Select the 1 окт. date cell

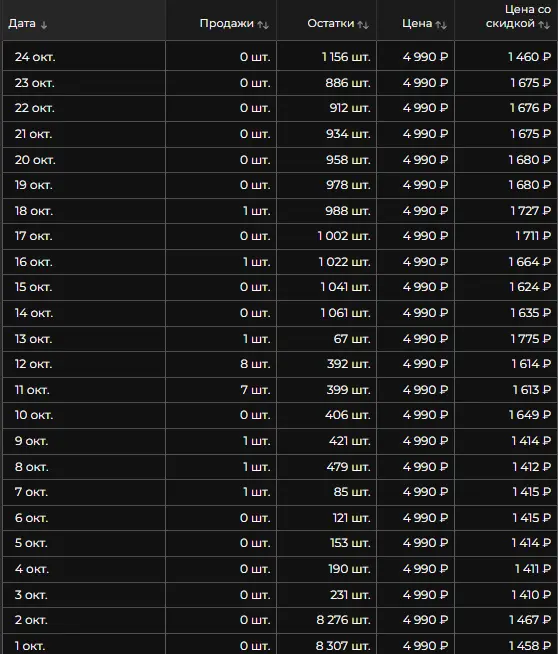point(30,646)
